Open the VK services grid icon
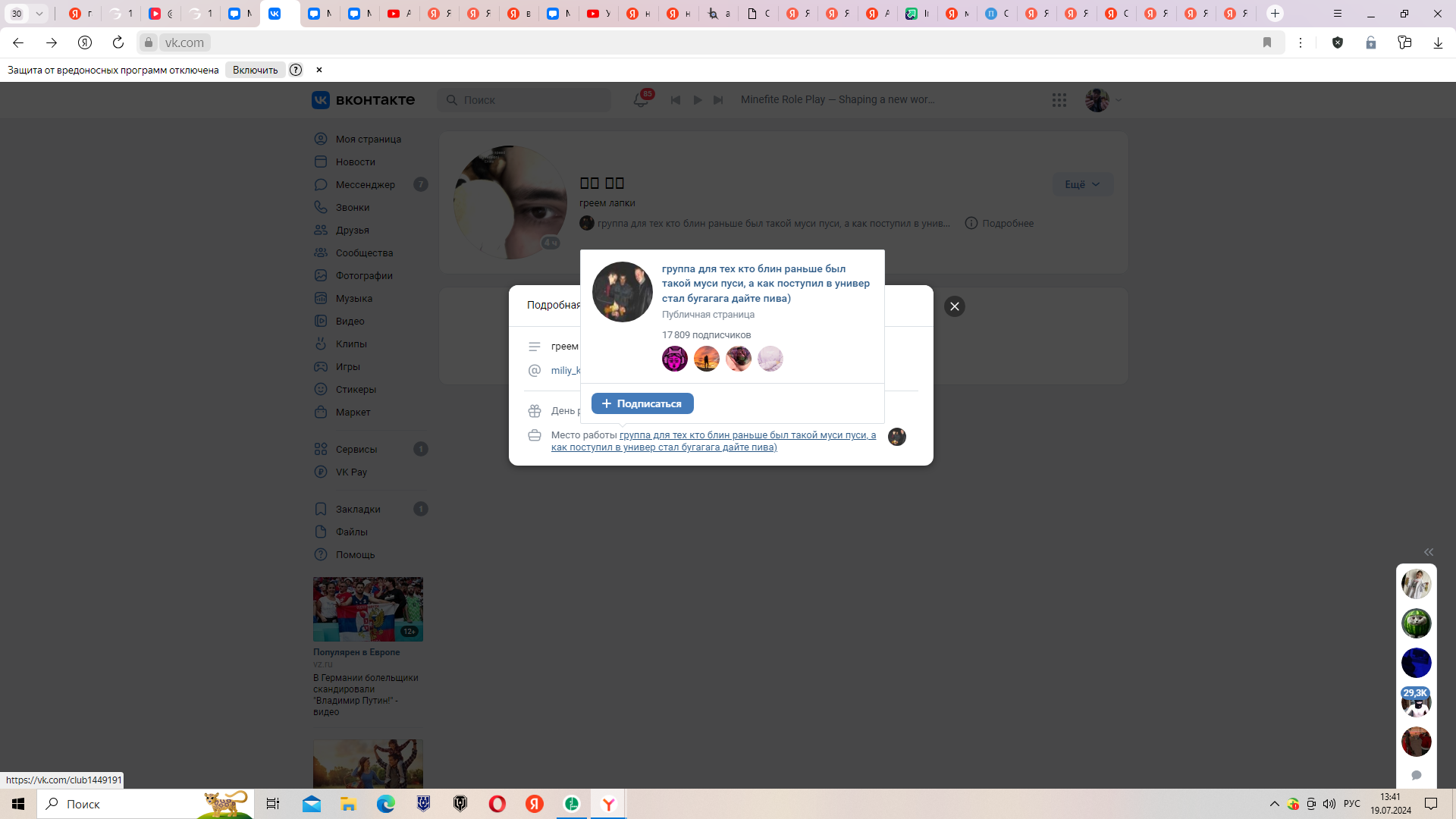Viewport: 1456px width, 819px height. (x=1059, y=100)
